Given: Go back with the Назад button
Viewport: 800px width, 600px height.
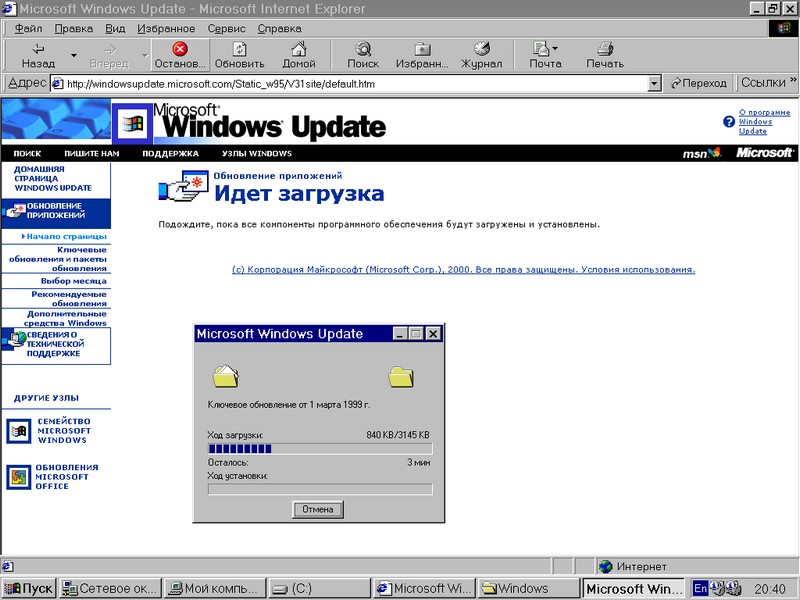Looking at the screenshot, I should 38,56.
